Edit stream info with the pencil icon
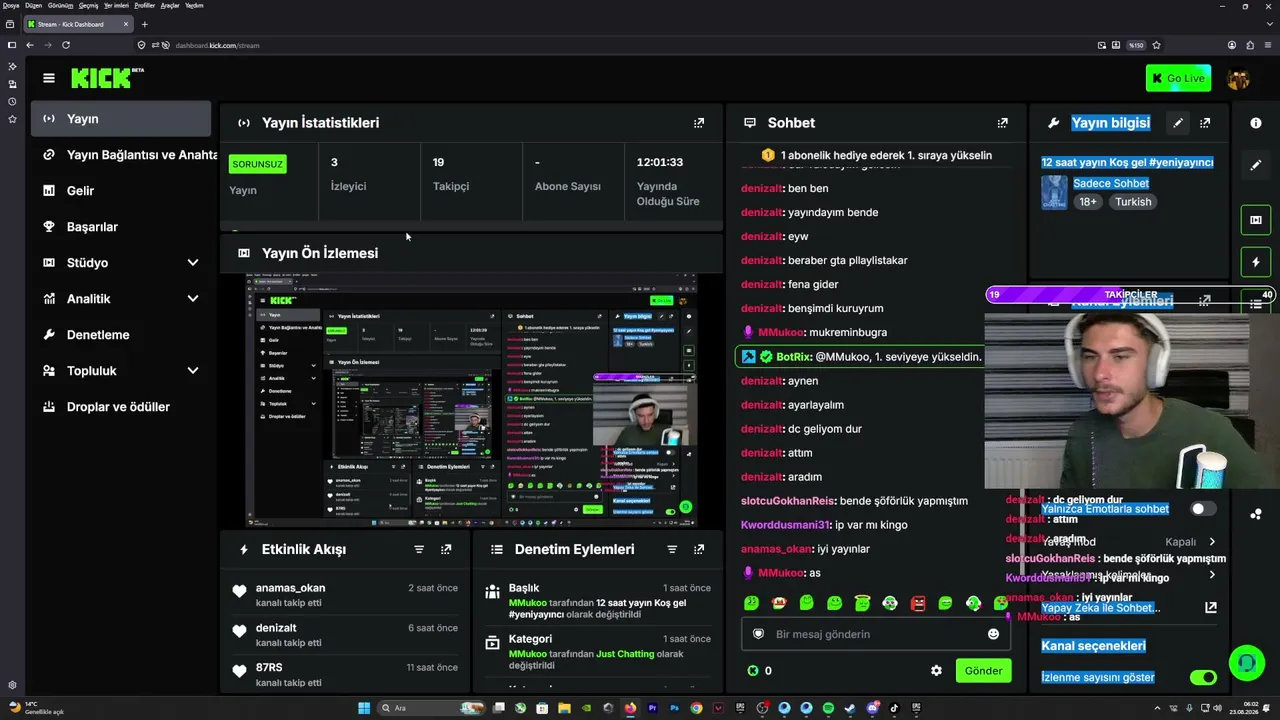This screenshot has height=720, width=1280. coord(1178,123)
